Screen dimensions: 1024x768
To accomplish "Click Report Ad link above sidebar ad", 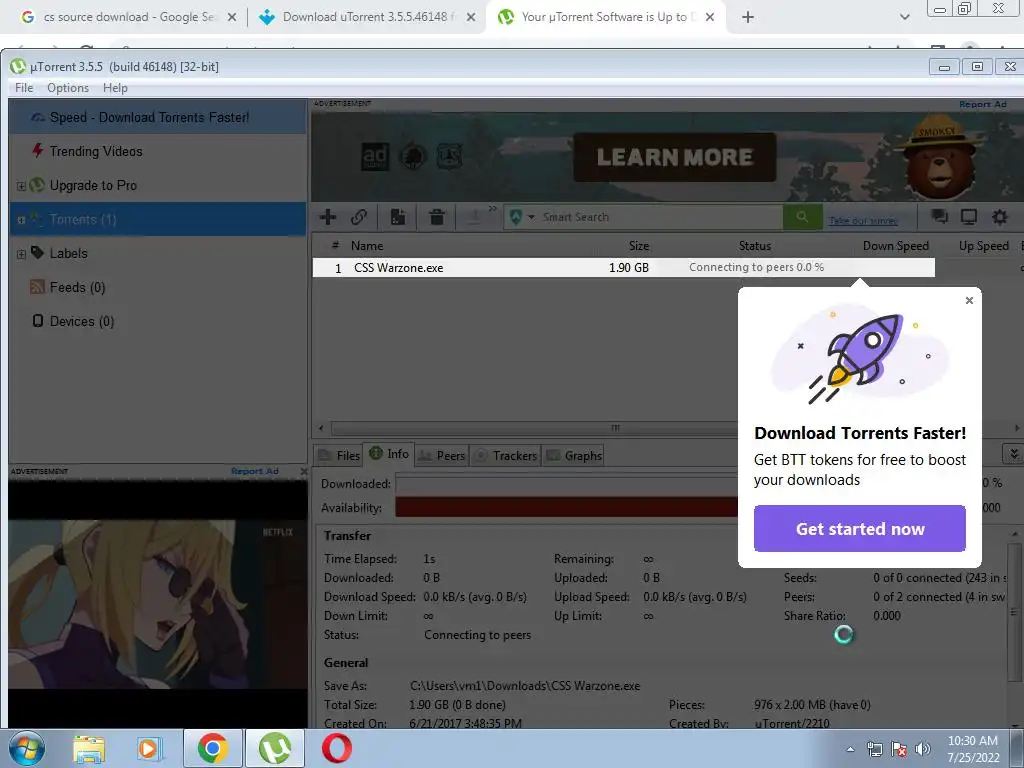I will (255, 471).
